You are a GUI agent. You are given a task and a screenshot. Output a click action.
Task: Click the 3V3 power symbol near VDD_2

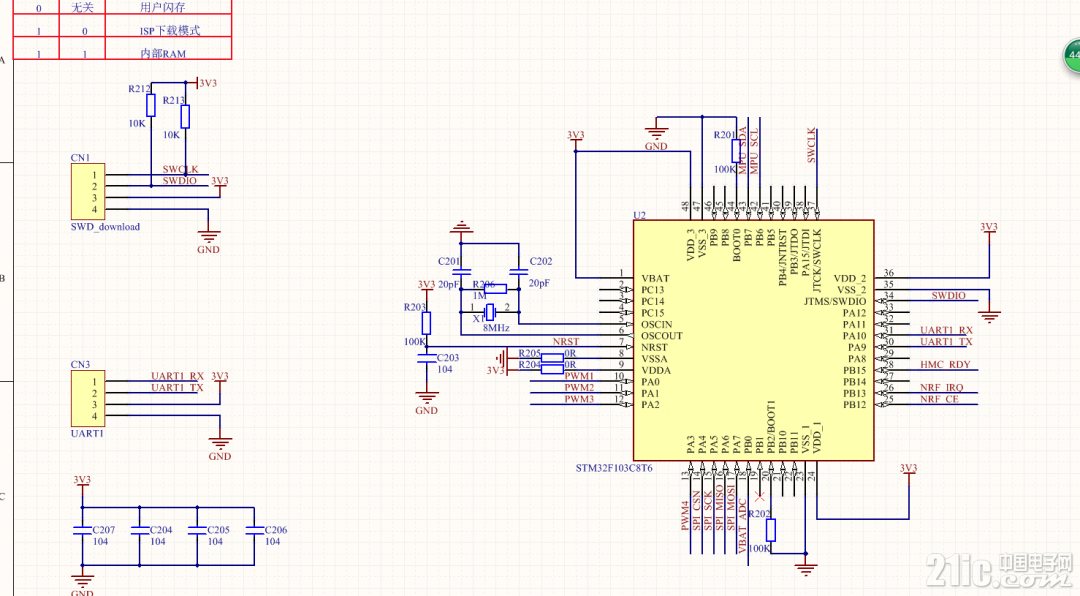(x=989, y=231)
